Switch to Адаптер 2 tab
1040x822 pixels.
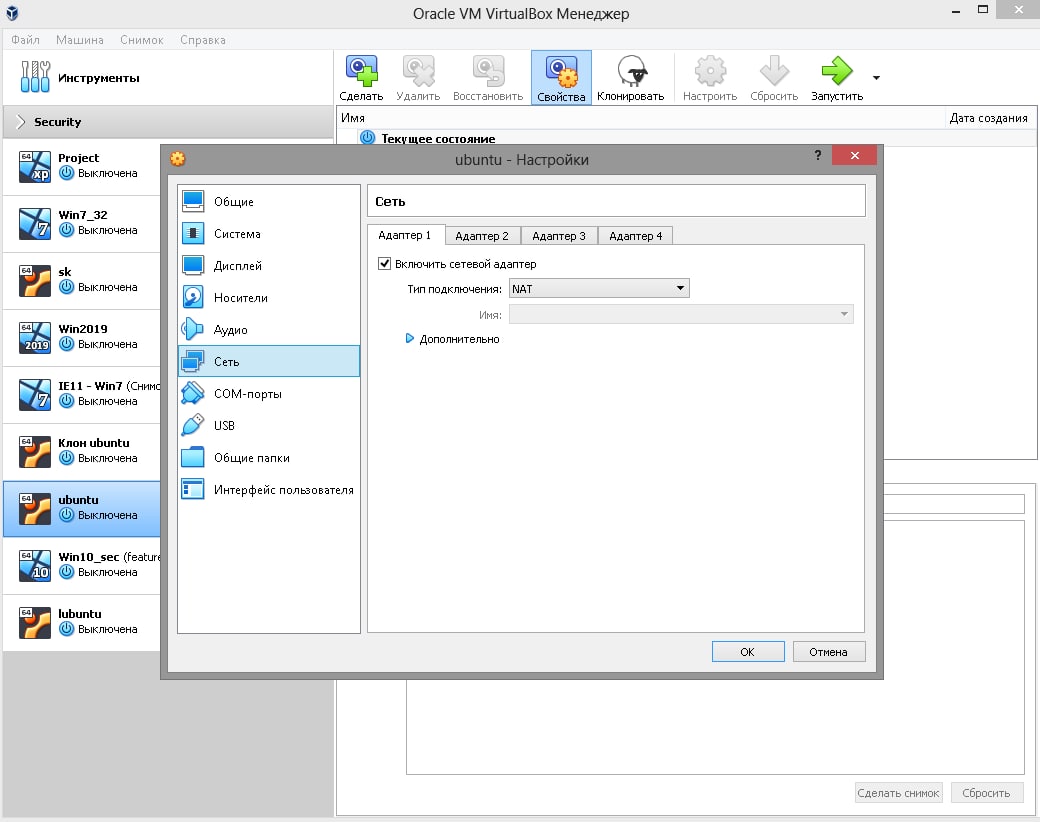(x=482, y=236)
